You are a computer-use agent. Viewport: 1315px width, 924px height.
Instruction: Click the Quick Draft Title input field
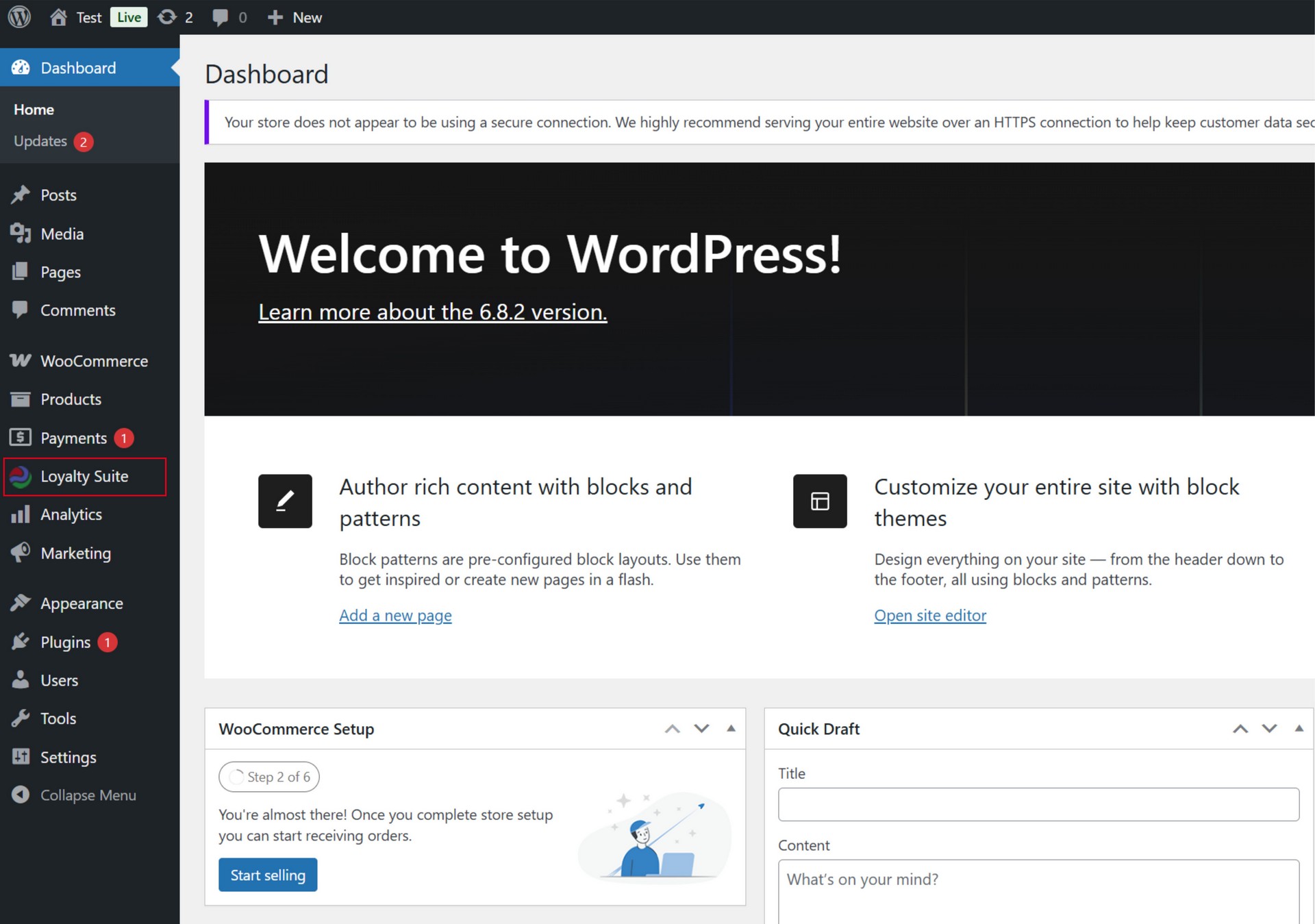[x=1038, y=804]
